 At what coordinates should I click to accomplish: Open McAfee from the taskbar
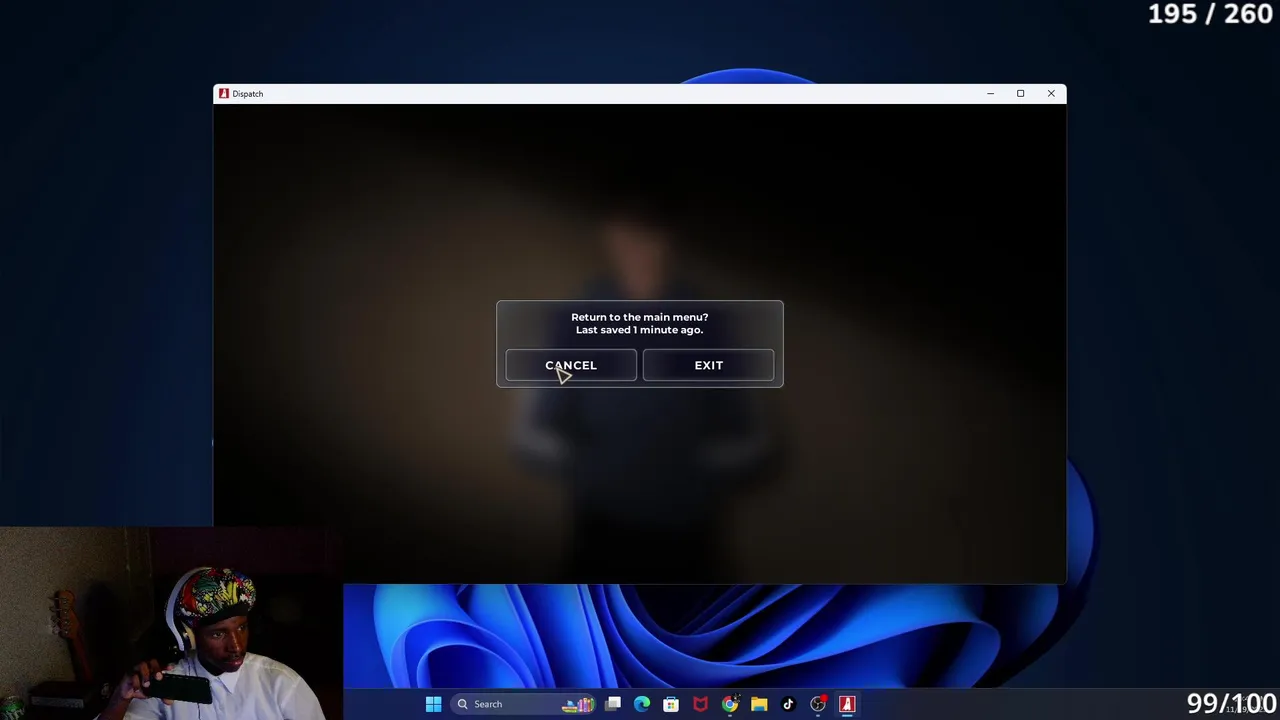700,704
